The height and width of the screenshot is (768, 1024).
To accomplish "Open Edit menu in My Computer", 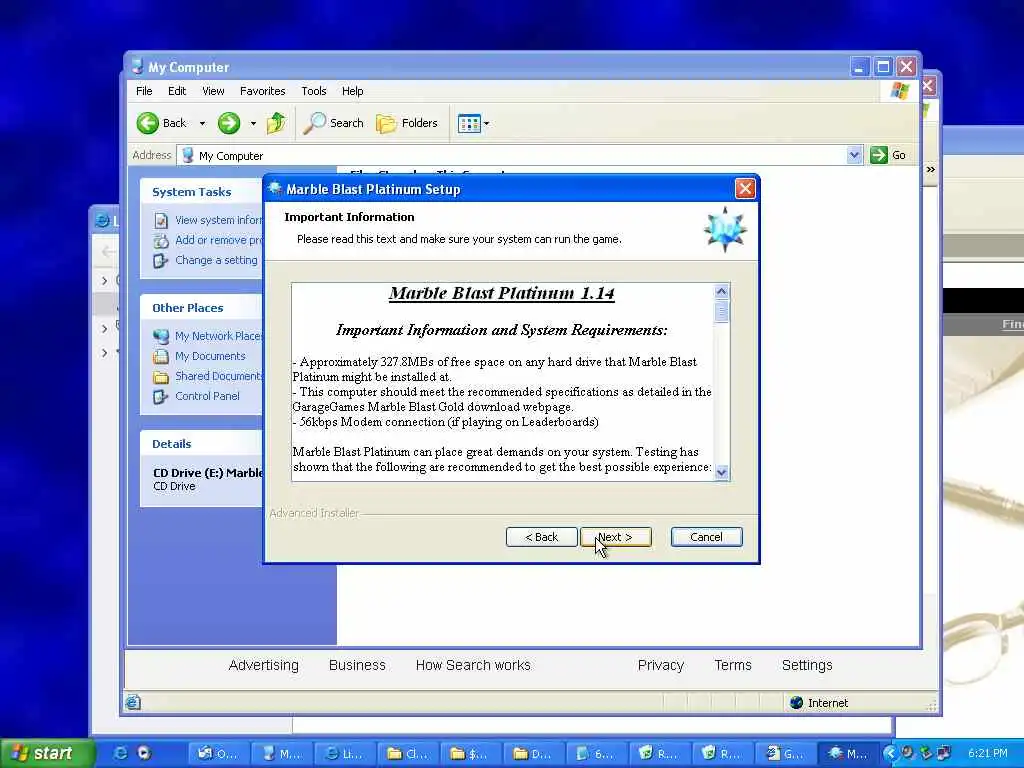I will coord(177,91).
